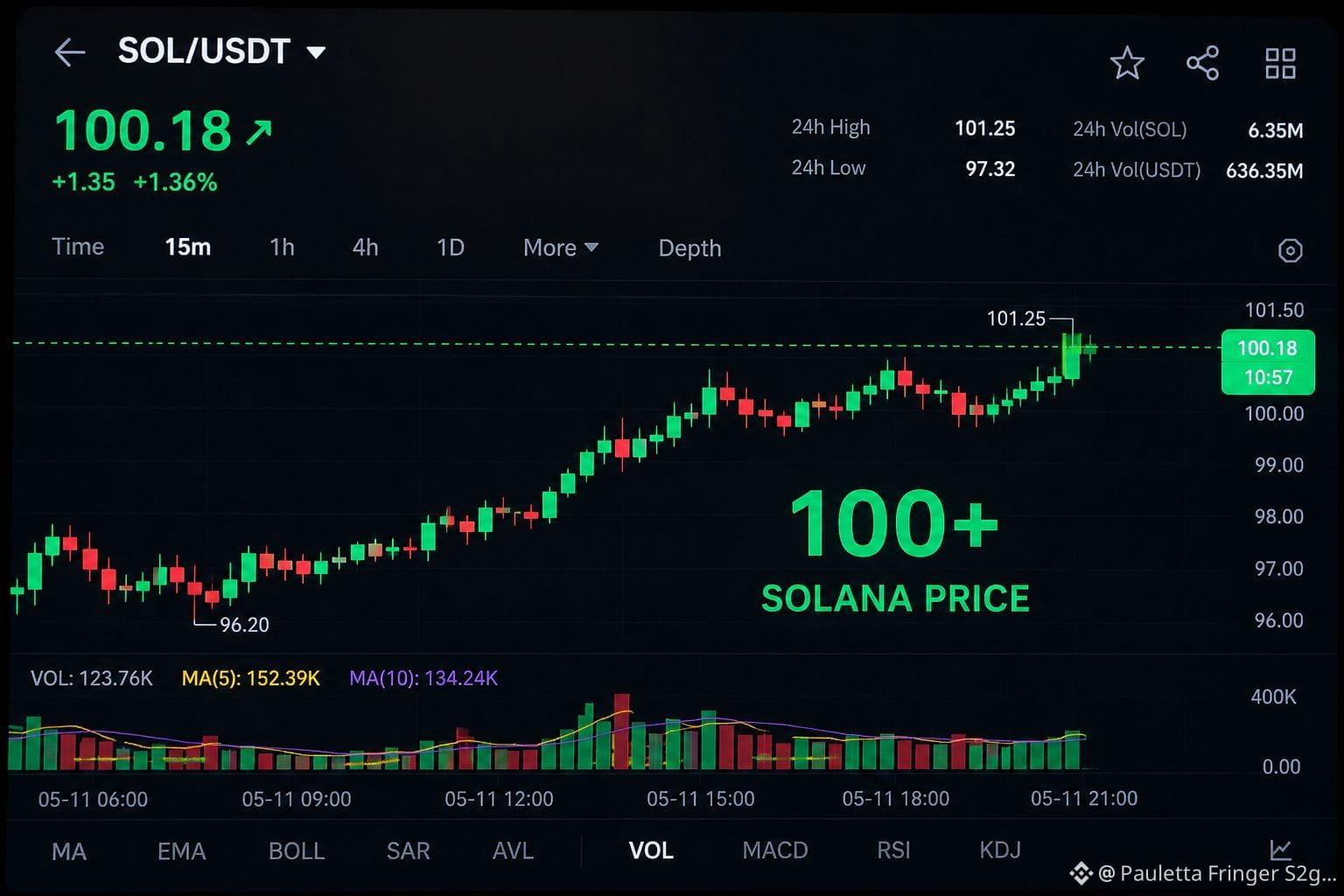This screenshot has height=896, width=1344.
Task: Click the 98.00 price axis label
Action: 1279,516
